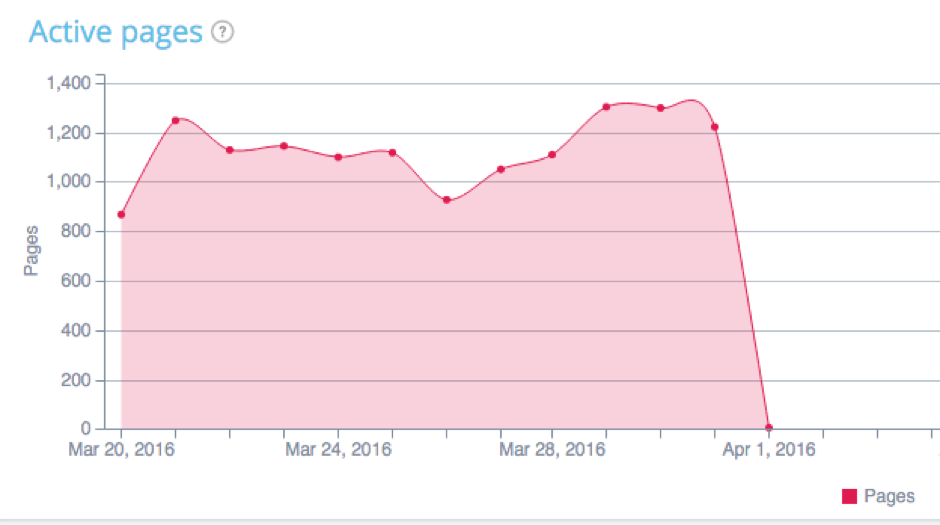Click the zero-value Apr 1 data point
Screen dimensions: 940x525
pos(768,428)
